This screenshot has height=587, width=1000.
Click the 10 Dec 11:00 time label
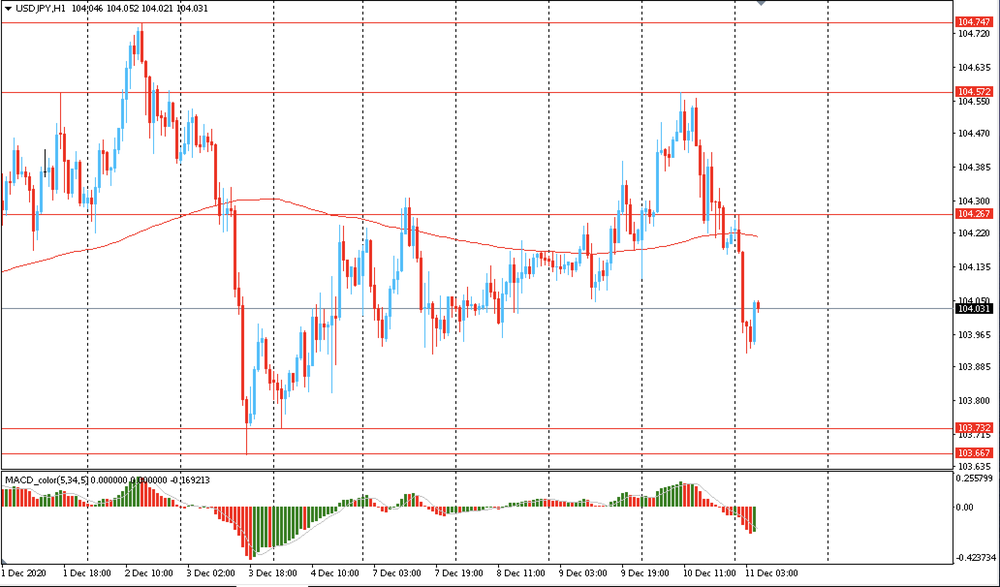click(x=709, y=574)
